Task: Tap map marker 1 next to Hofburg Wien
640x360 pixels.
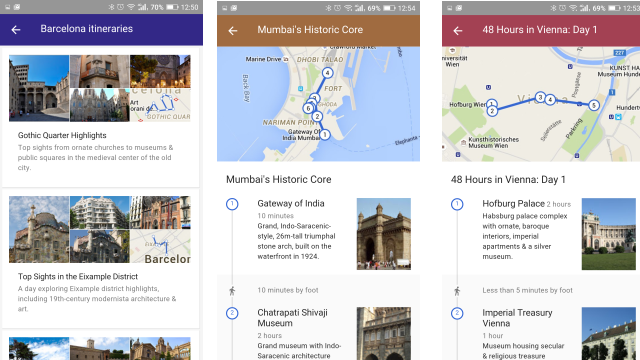Action: (492, 104)
